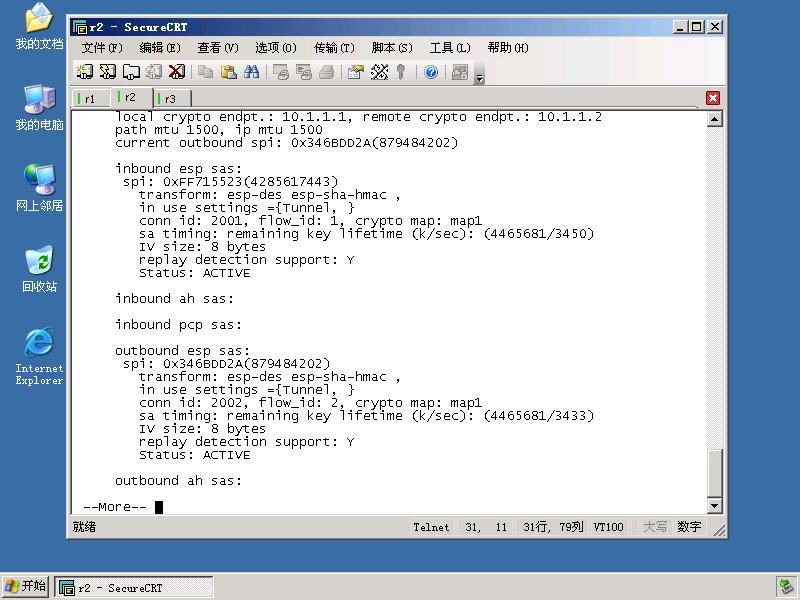This screenshot has width=800, height=600.
Task: Click the Connect toolbar icon
Action: pyautogui.click(x=85, y=71)
